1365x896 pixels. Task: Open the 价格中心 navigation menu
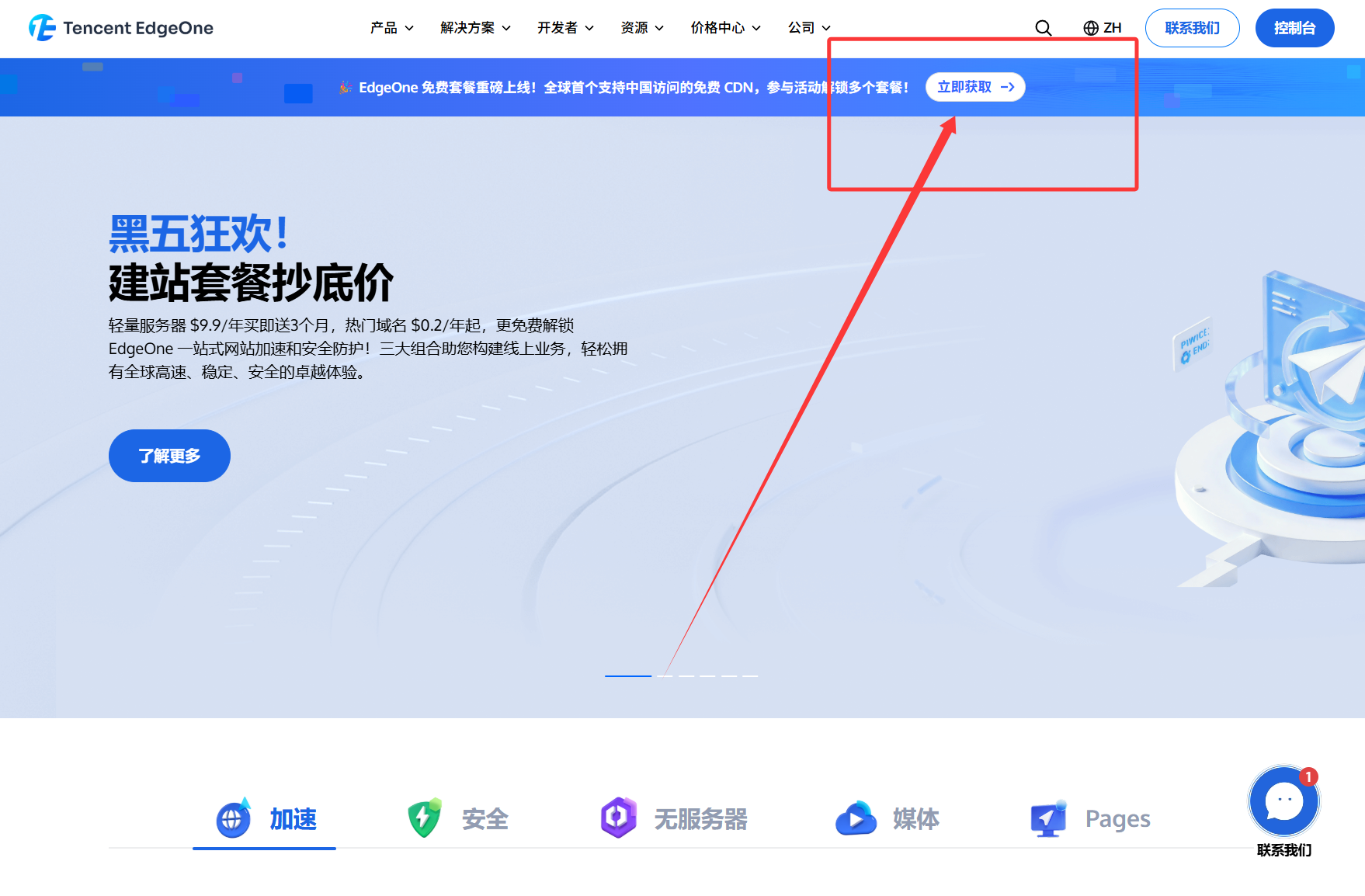[725, 28]
